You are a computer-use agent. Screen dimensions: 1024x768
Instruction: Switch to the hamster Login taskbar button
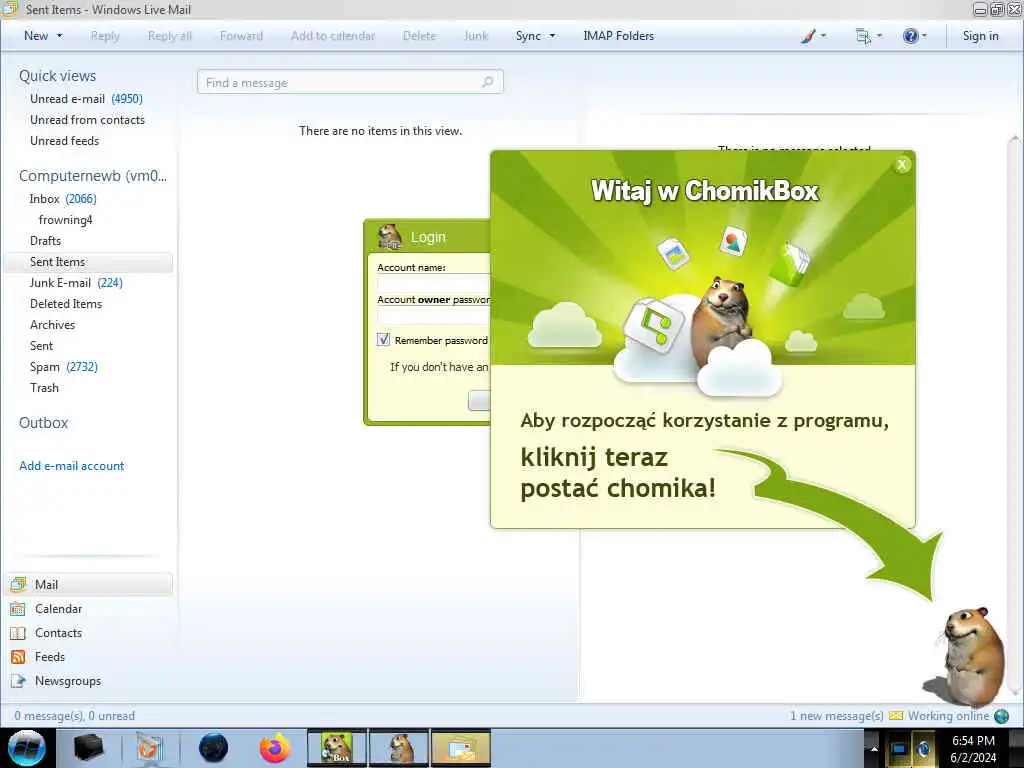[399, 748]
